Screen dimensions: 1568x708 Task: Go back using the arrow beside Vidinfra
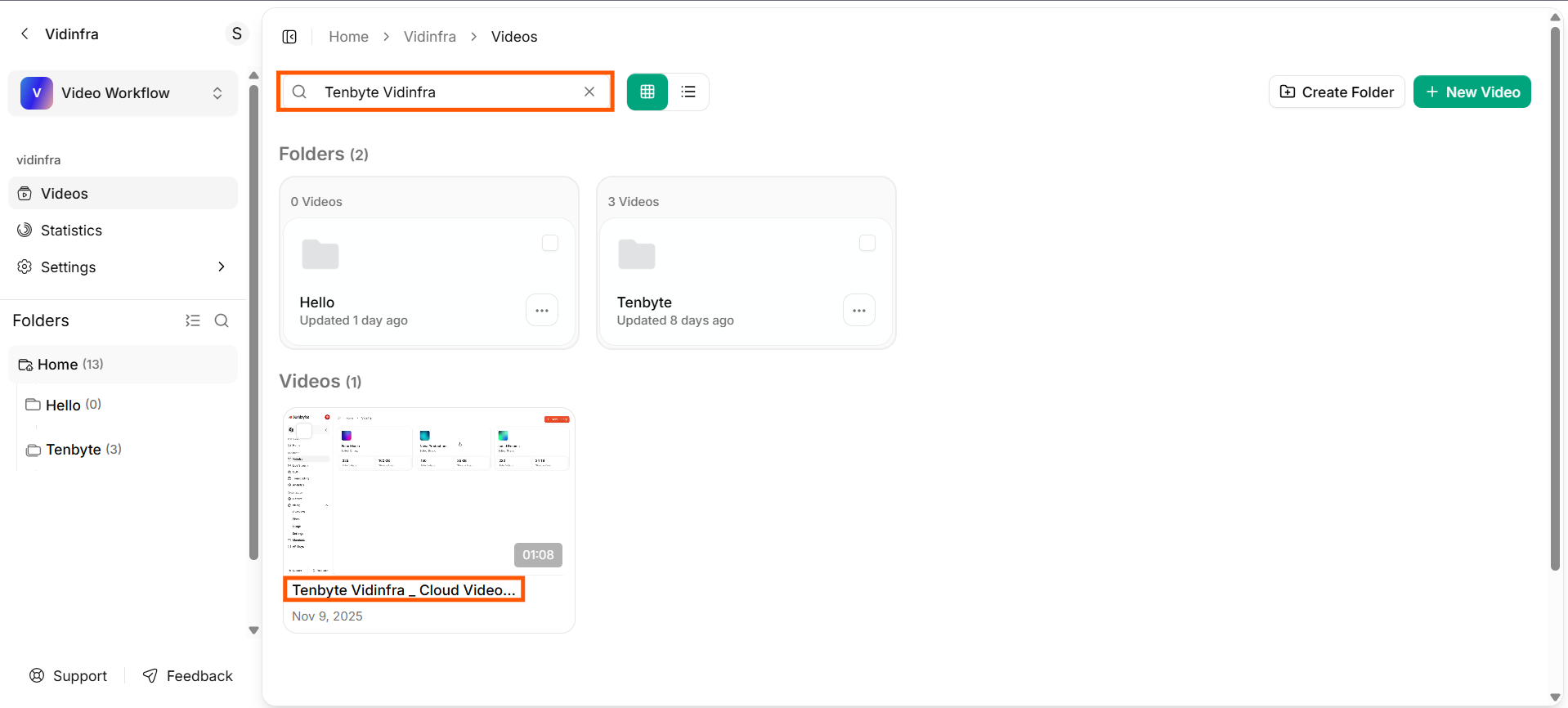25,34
